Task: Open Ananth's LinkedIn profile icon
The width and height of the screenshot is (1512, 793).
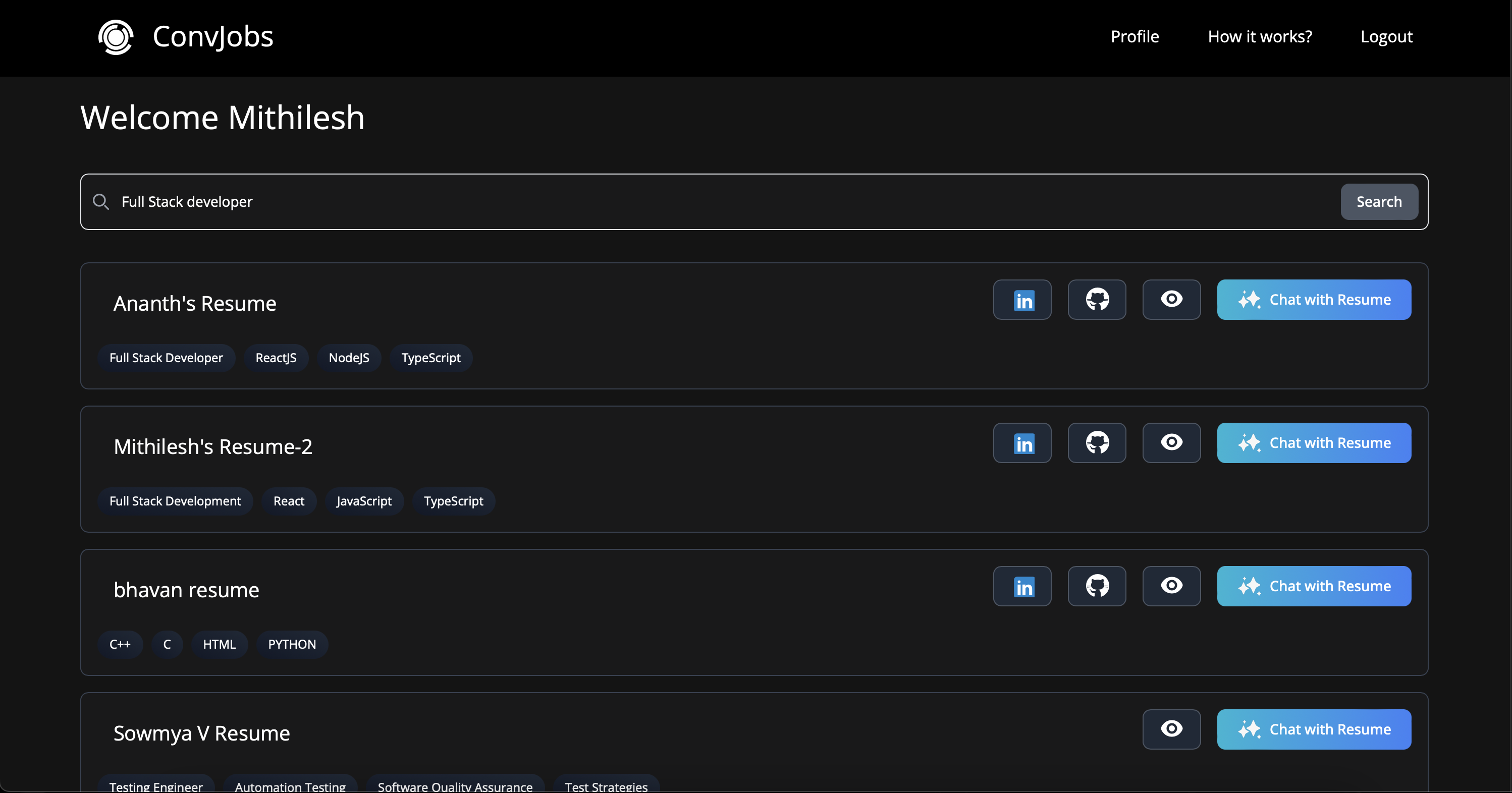Action: click(1022, 300)
